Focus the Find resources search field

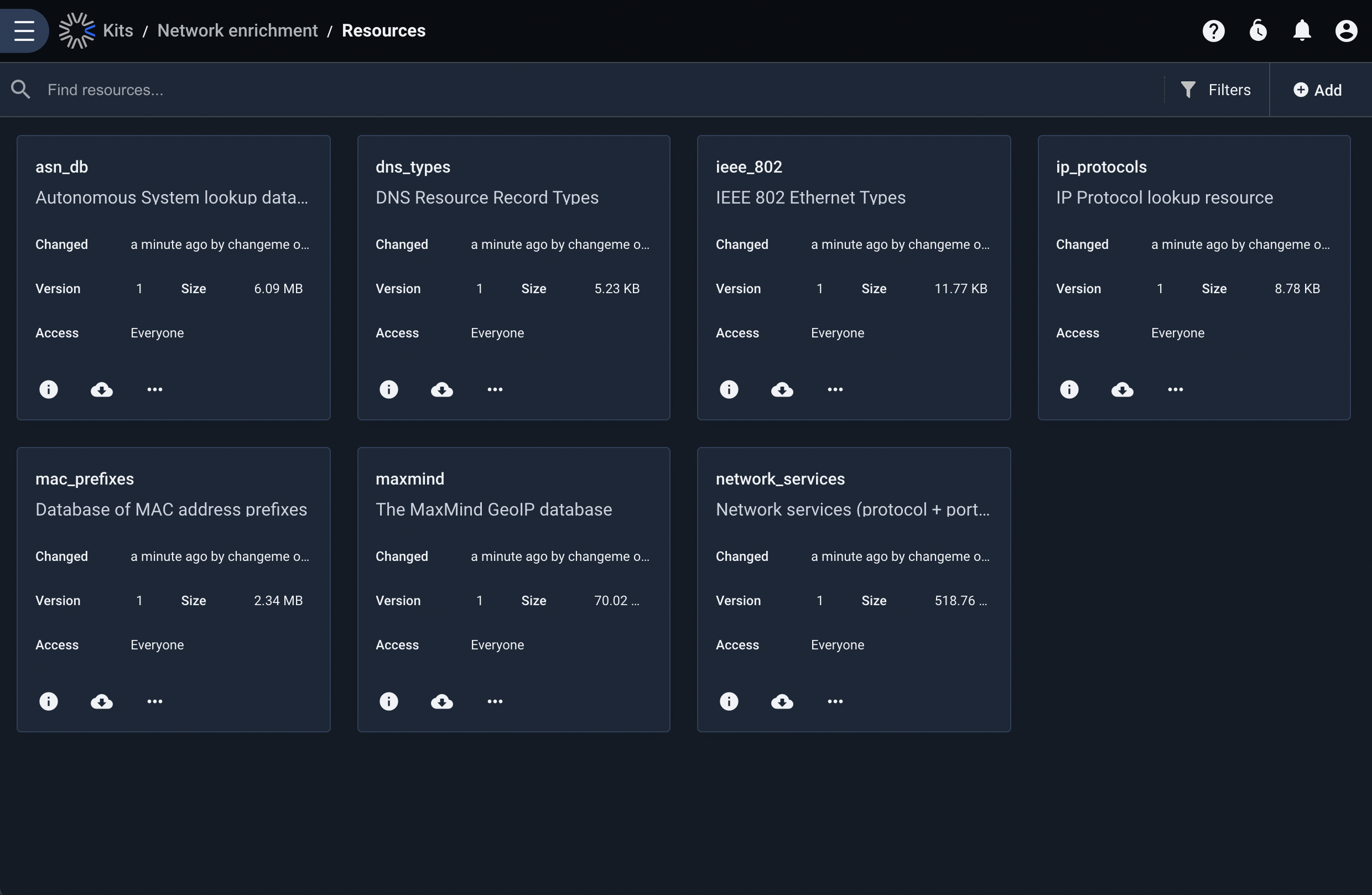coord(600,90)
